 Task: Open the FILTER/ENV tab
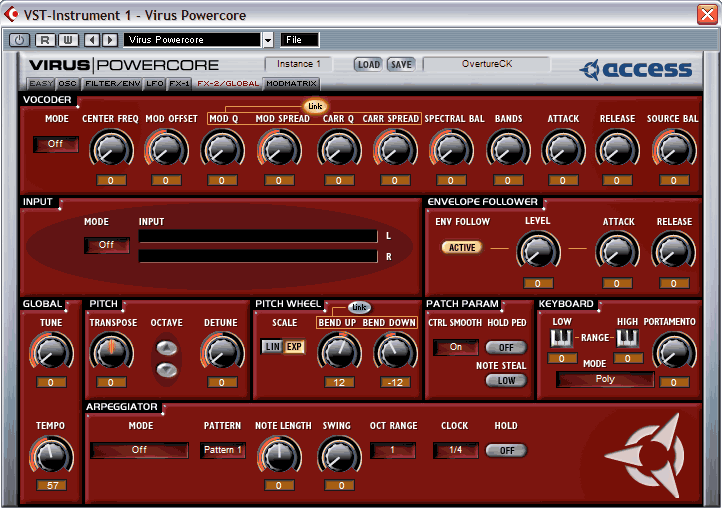click(112, 84)
